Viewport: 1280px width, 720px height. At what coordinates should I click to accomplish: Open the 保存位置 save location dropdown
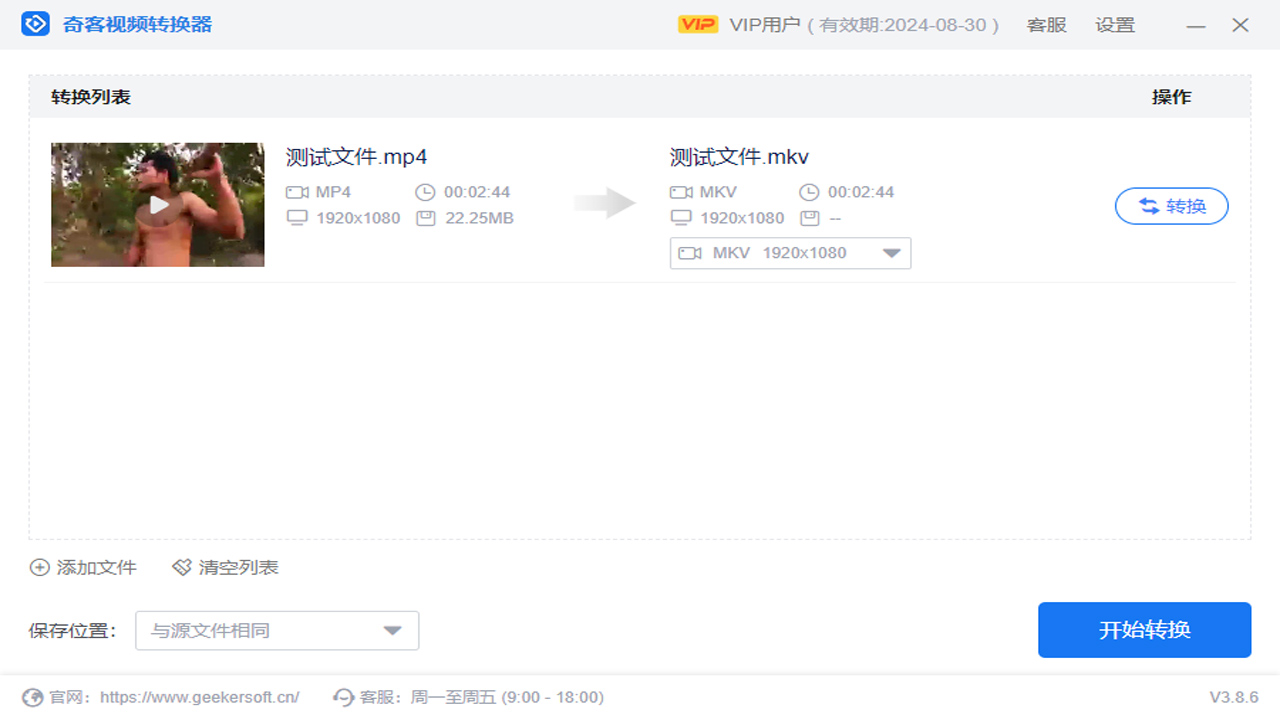coord(277,630)
